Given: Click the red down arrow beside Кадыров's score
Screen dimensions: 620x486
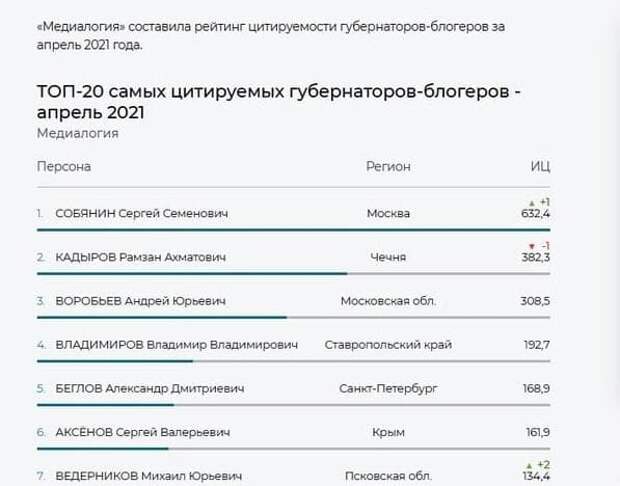Looking at the screenshot, I should 530,247.
